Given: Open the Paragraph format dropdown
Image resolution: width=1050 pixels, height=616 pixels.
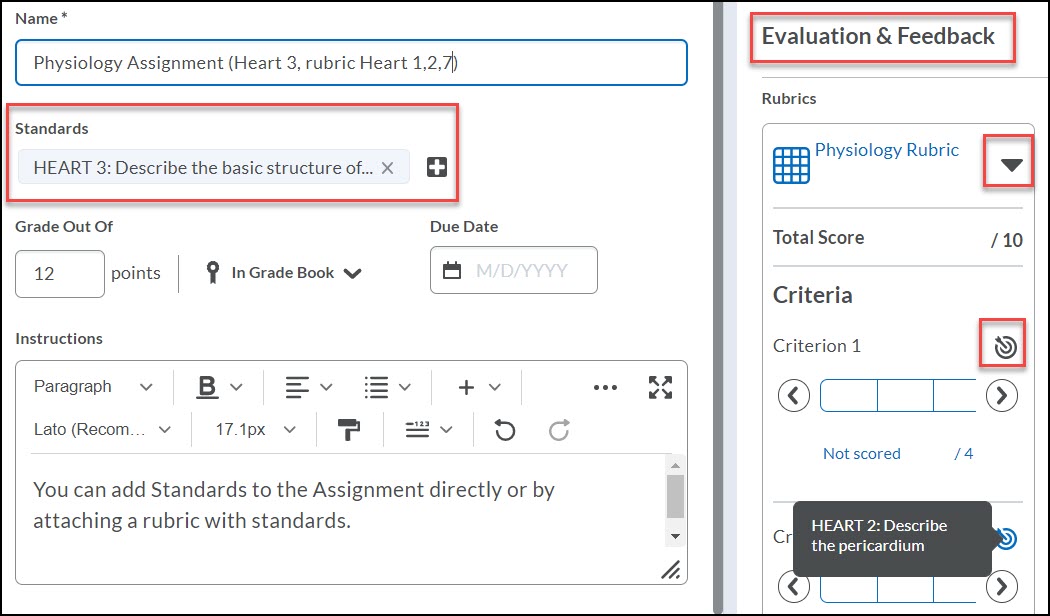Looking at the screenshot, I should click(x=93, y=386).
